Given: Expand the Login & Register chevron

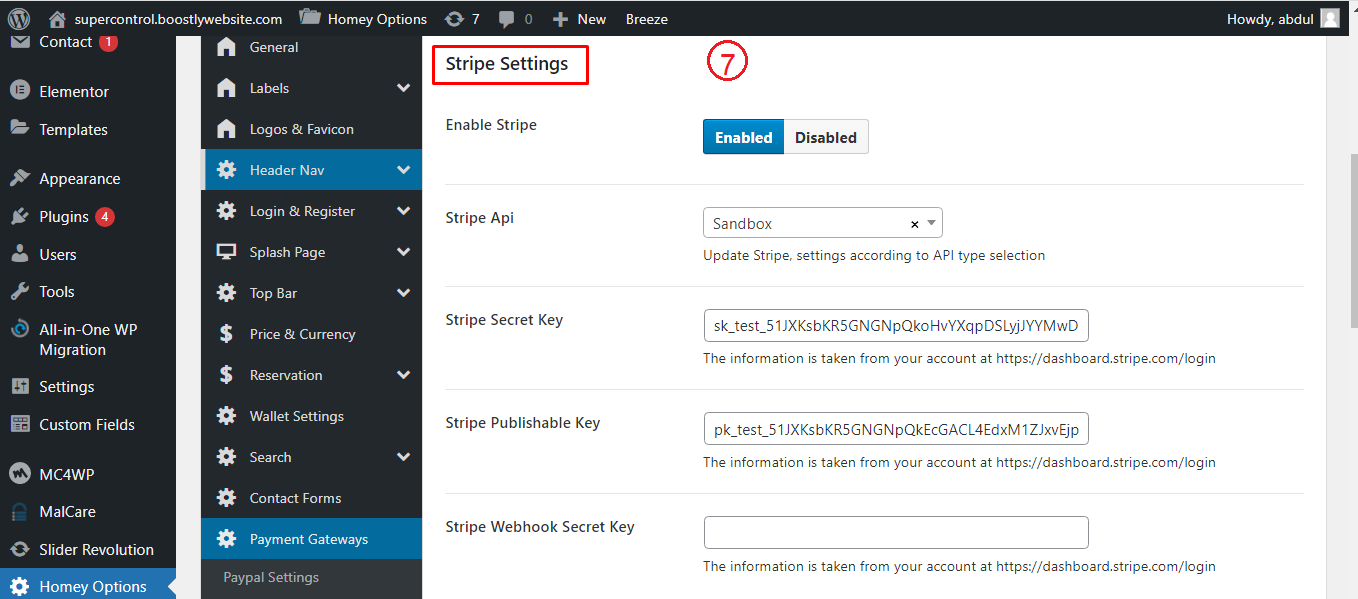Looking at the screenshot, I should tap(403, 211).
